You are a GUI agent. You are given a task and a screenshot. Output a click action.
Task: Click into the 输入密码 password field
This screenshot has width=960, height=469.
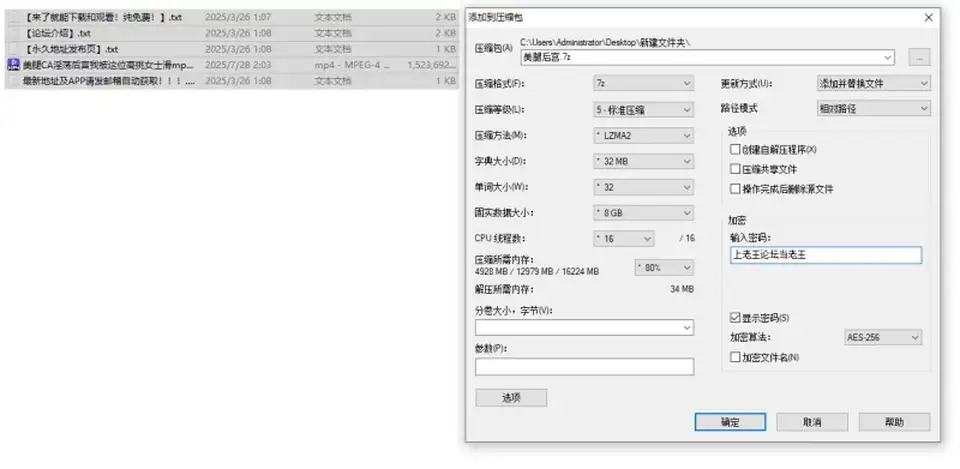tap(826, 255)
